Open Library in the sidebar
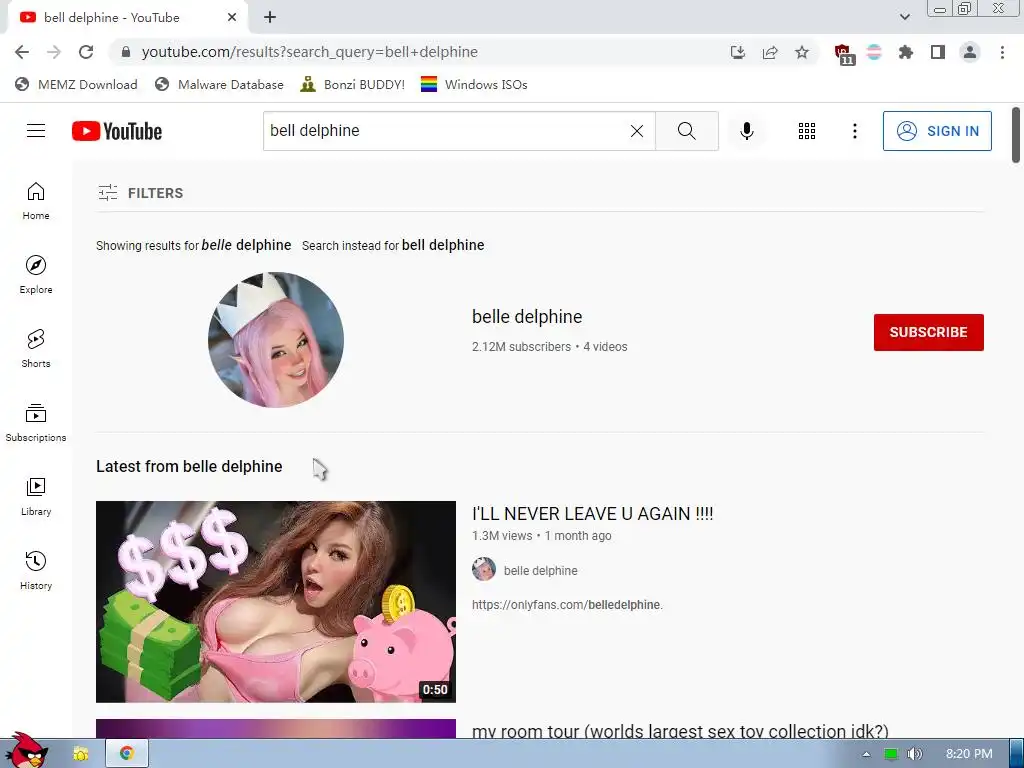Screen dimensions: 1024x768 36,497
